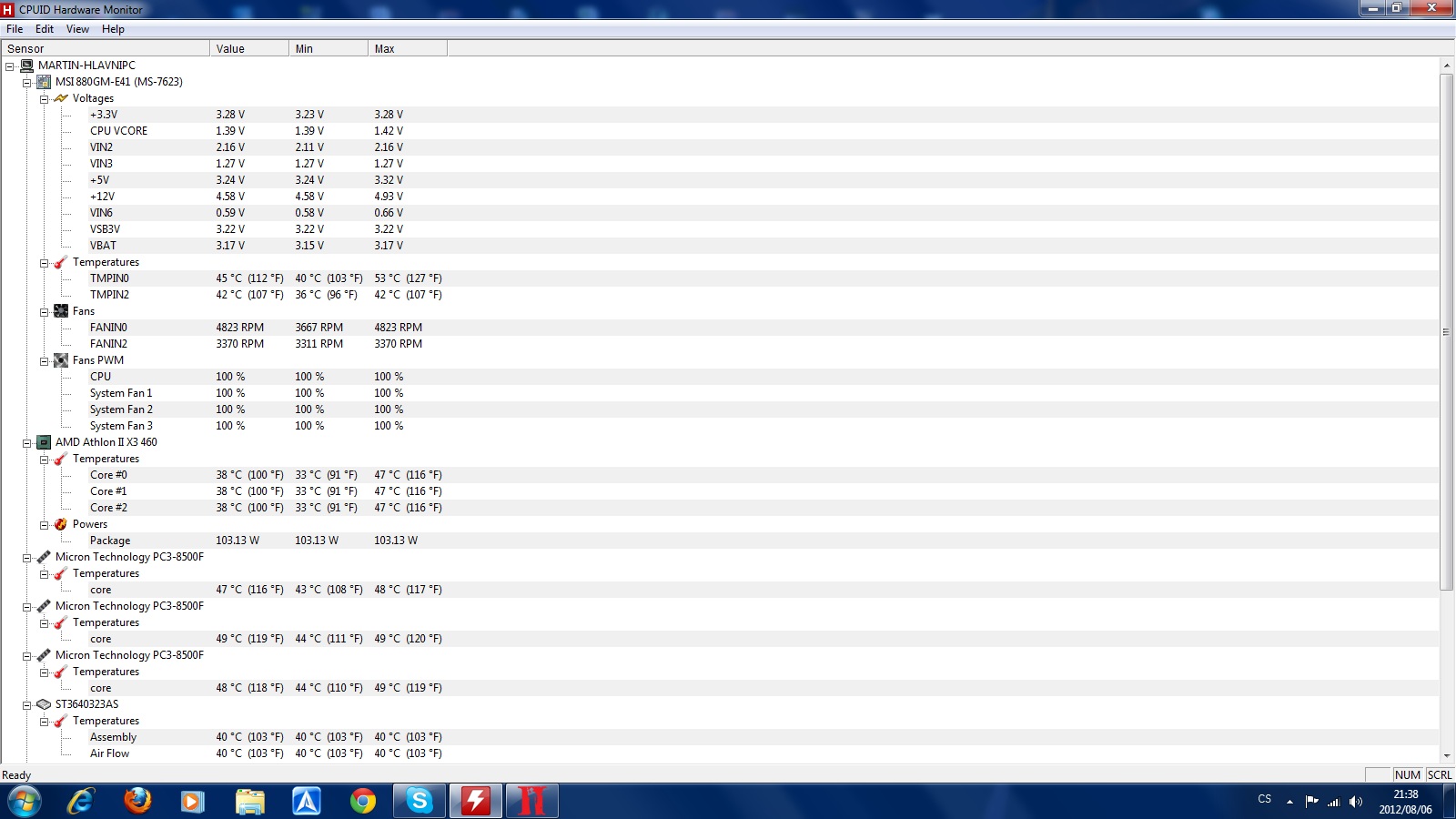
Task: Collapse the Fans PWM group
Action: 44,361
